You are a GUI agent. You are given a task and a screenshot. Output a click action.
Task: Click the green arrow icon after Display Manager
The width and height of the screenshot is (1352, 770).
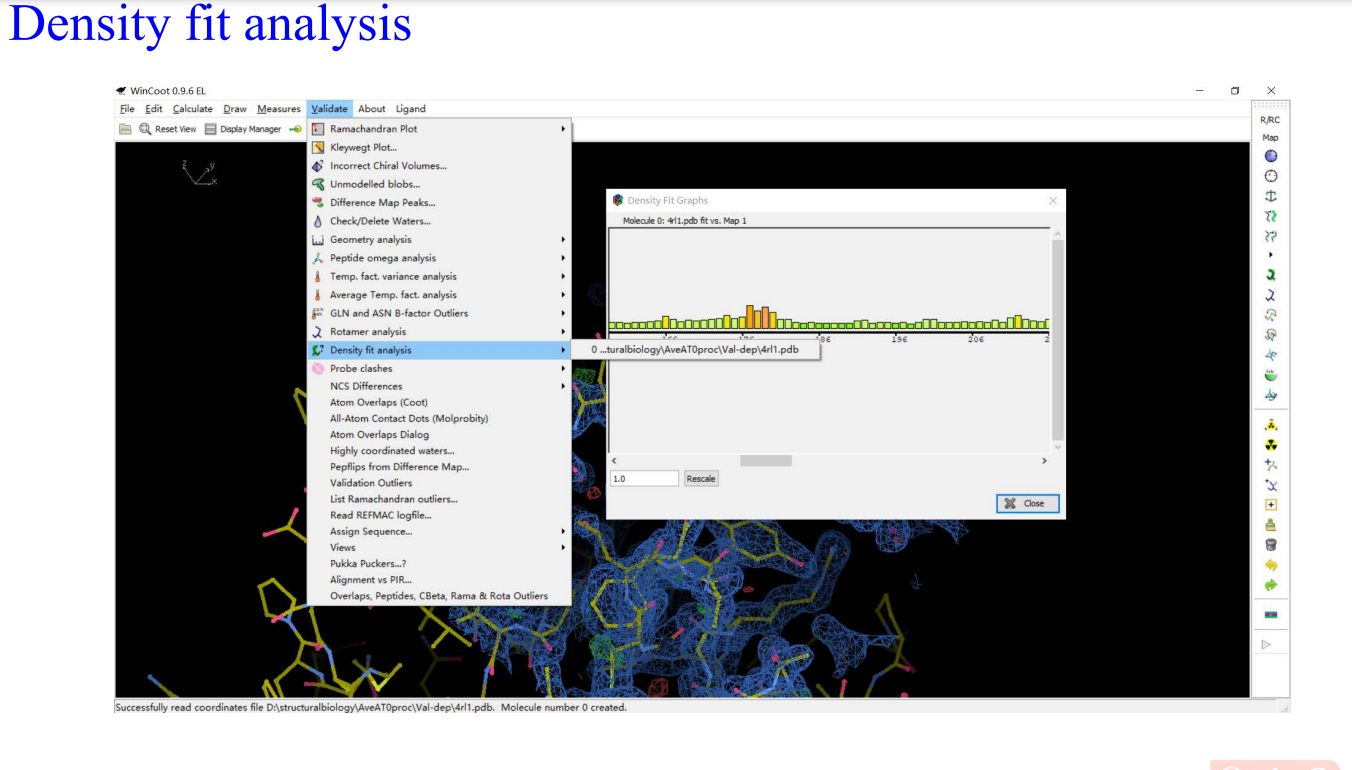(x=296, y=129)
